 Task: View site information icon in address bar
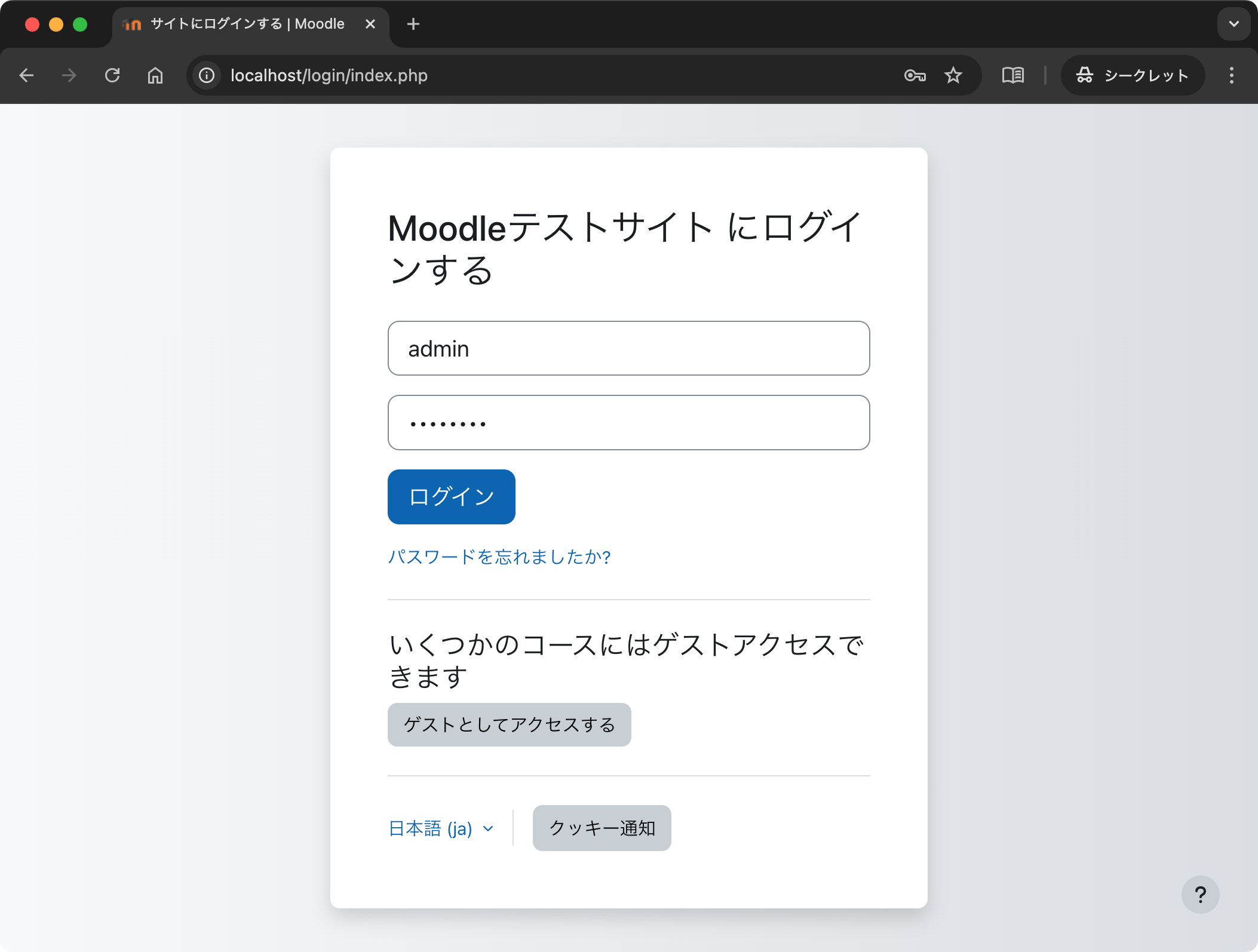207,75
